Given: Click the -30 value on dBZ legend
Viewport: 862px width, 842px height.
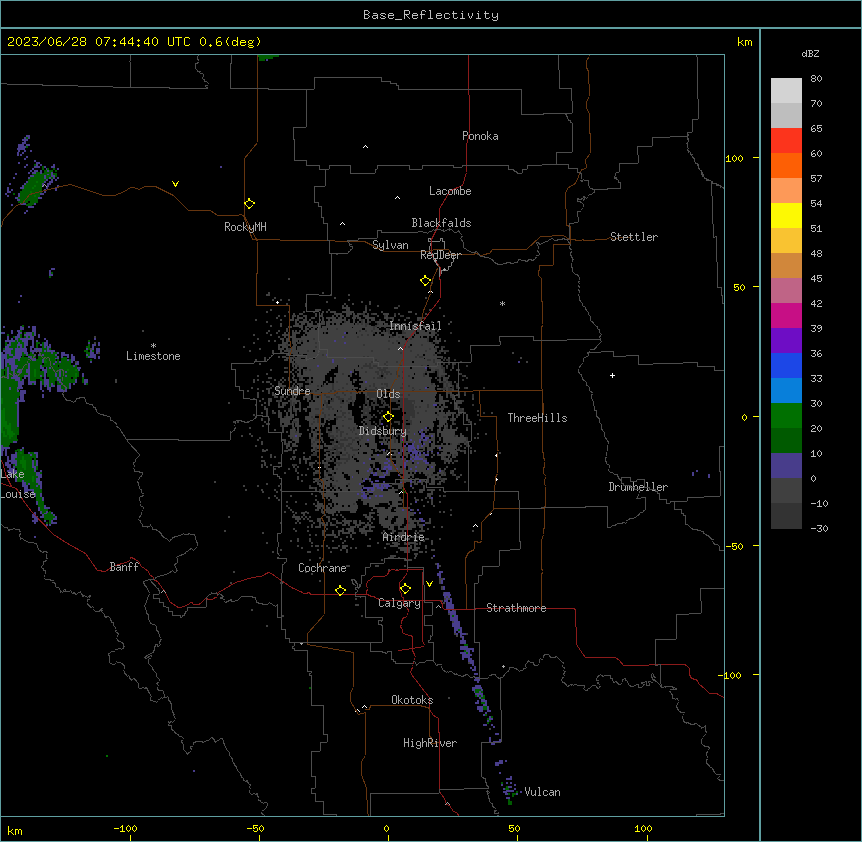Looking at the screenshot, I should click(819, 528).
